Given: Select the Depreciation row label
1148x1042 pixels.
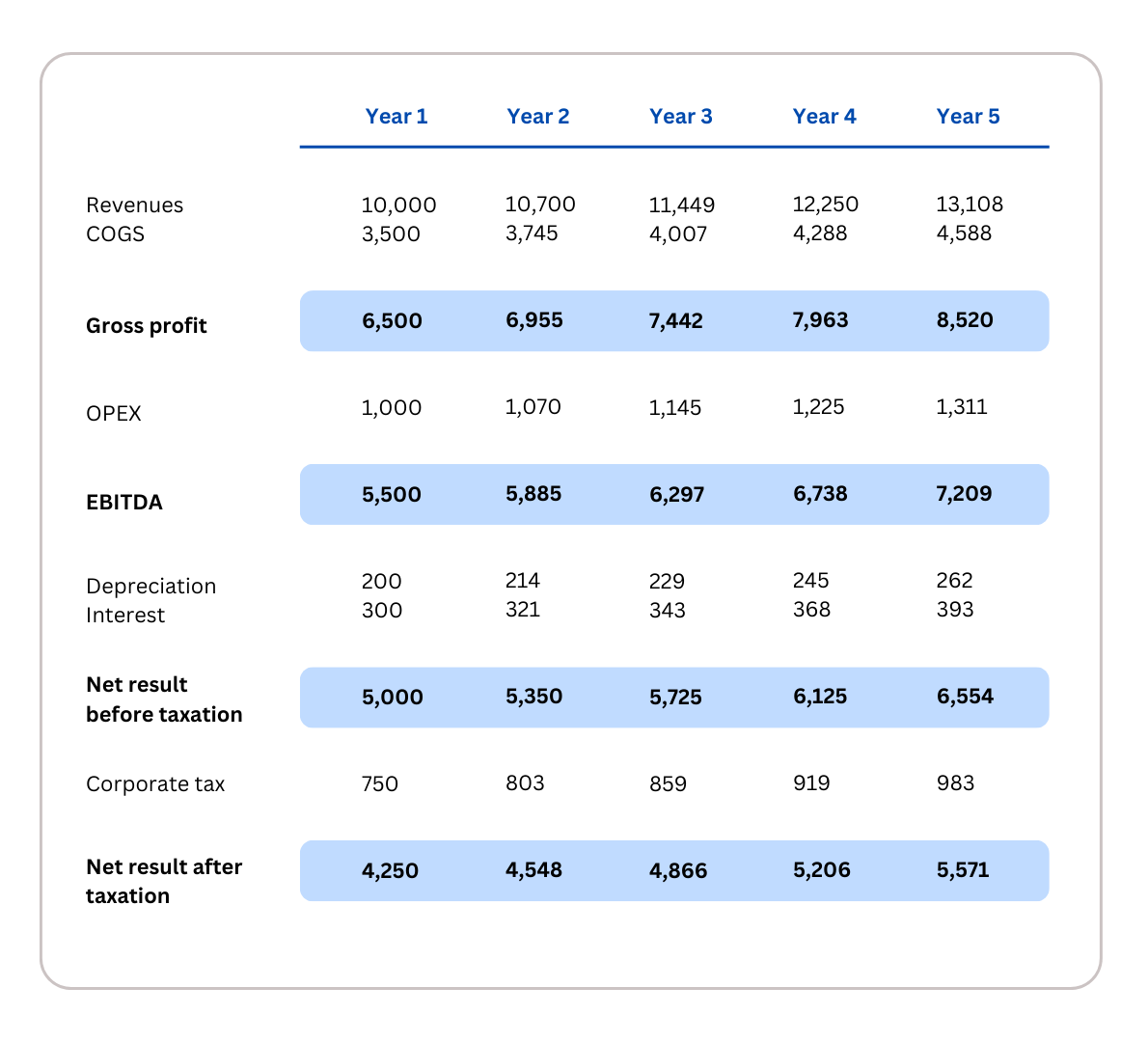Looking at the screenshot, I should pyautogui.click(x=150, y=587).
